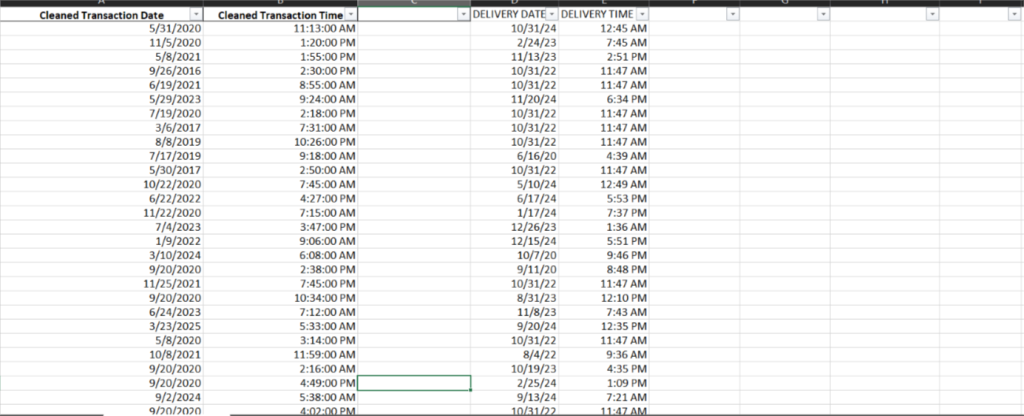Click the delivery time 4:39 AM
The height and width of the screenshot is (416, 1024).
604,156
